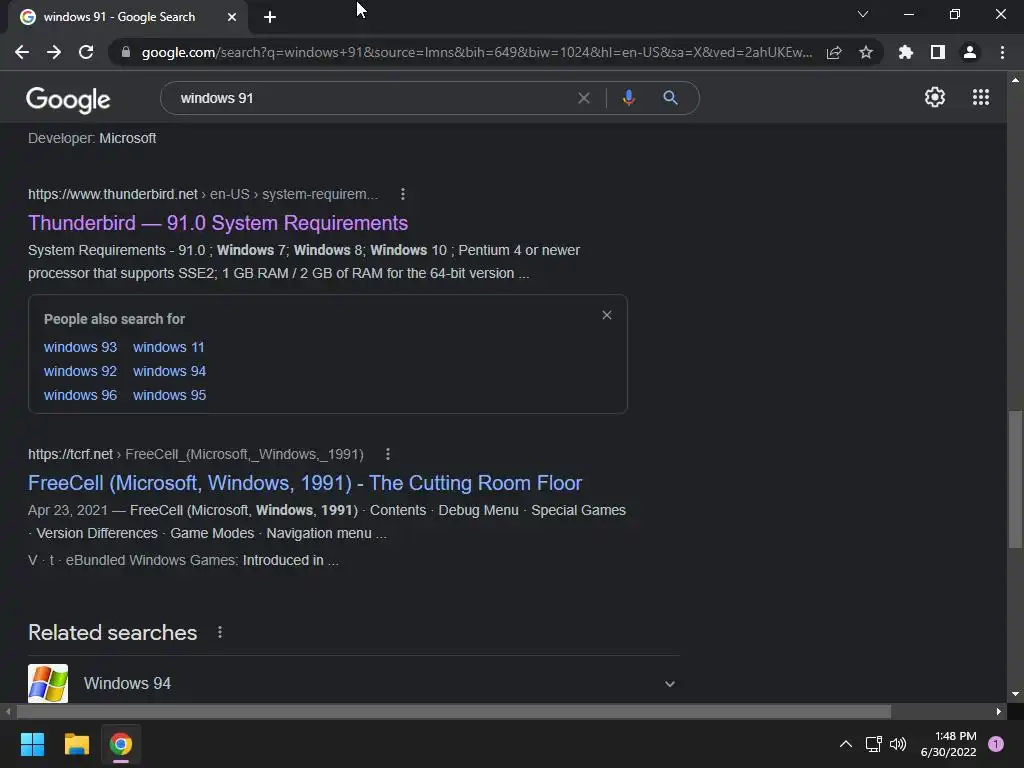
Task: Click the horizontal scrollbar thumb
Action: pyautogui.click(x=454, y=711)
